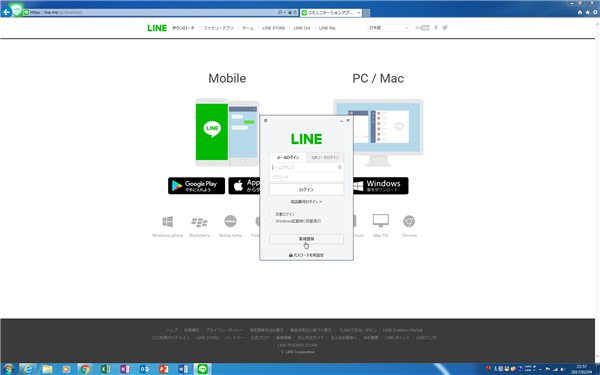Screen dimensions: 600x375
Task: Open the ゲーム menu item
Action: point(248,28)
